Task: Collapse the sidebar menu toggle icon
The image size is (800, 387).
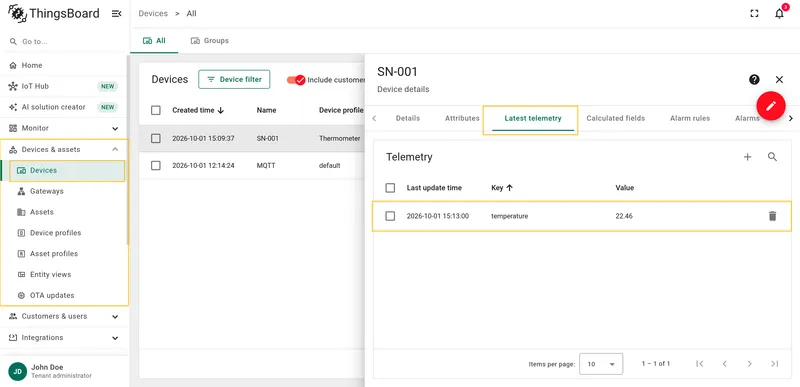Action: (x=116, y=14)
